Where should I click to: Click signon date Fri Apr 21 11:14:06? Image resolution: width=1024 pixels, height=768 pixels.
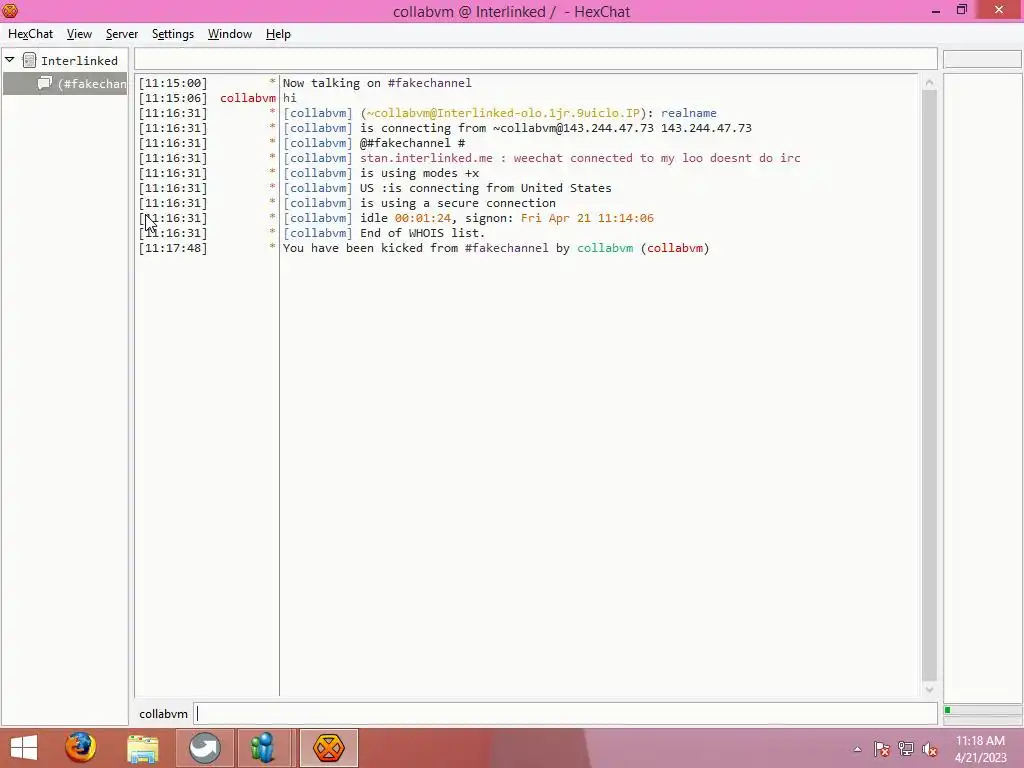tap(587, 218)
